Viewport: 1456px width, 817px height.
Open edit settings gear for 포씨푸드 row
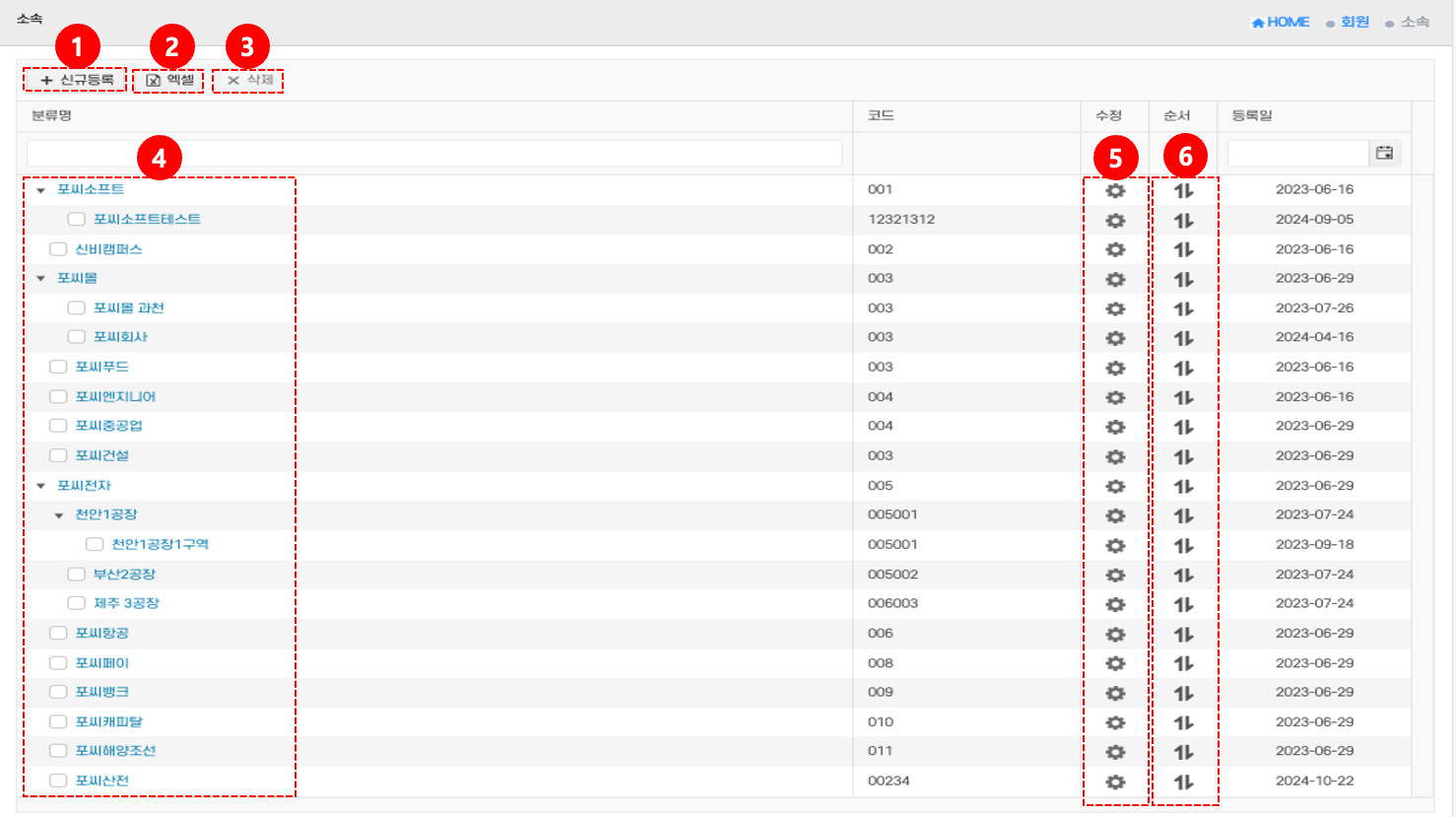click(x=1115, y=369)
